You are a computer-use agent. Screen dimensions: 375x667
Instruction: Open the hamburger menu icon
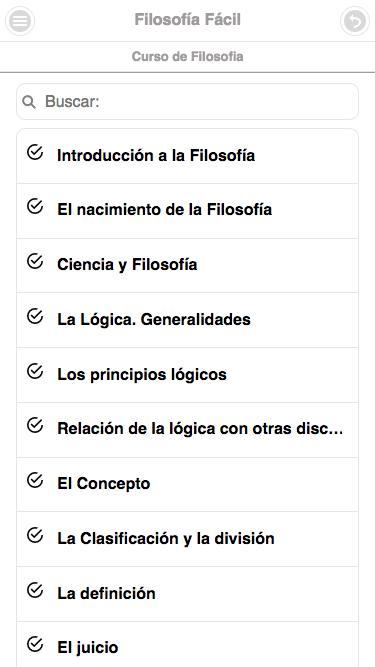click(20, 20)
